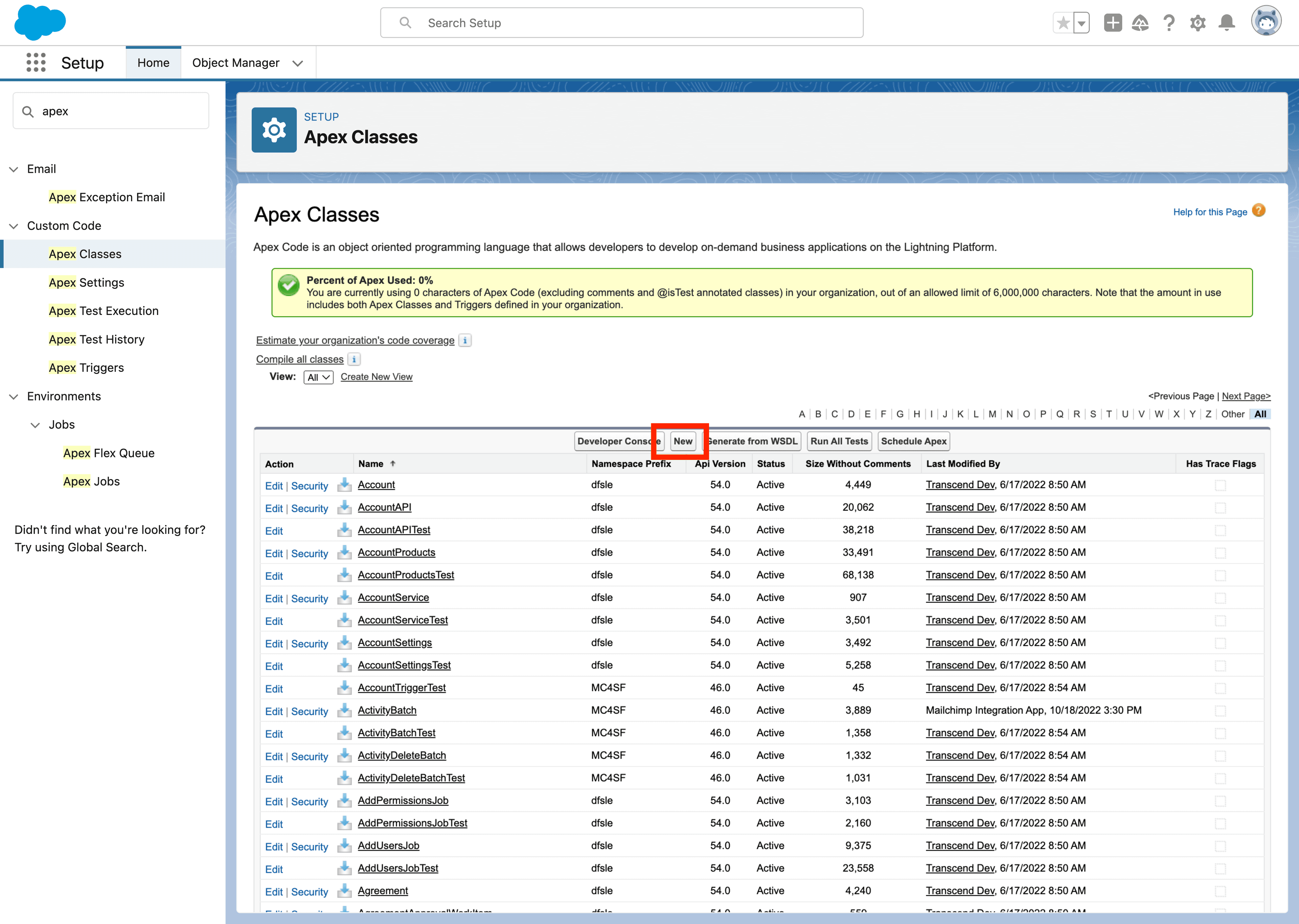The image size is (1299, 924).
Task: Open Trailhead guidance center icon
Action: [1140, 23]
